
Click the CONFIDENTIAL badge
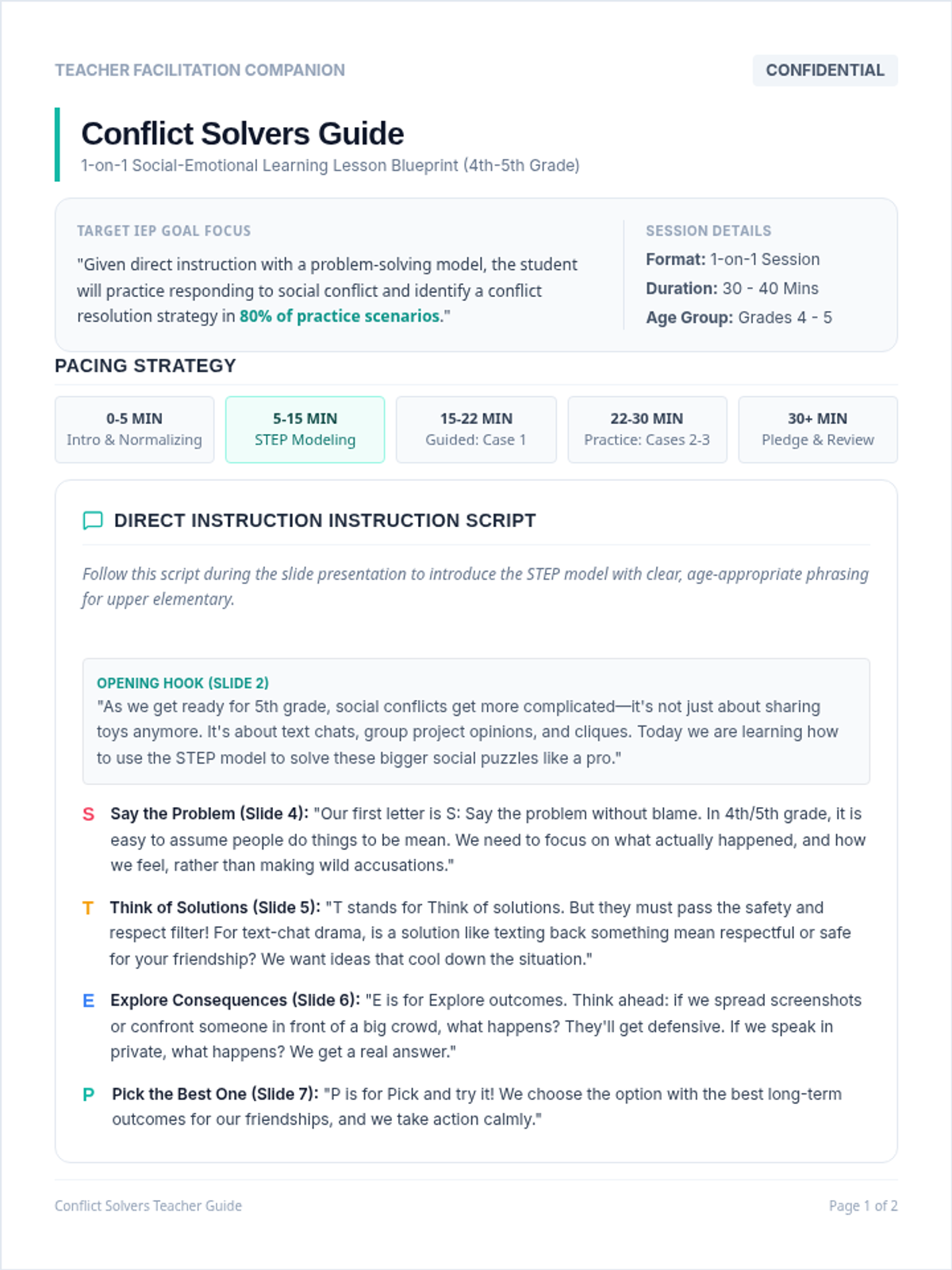click(825, 71)
